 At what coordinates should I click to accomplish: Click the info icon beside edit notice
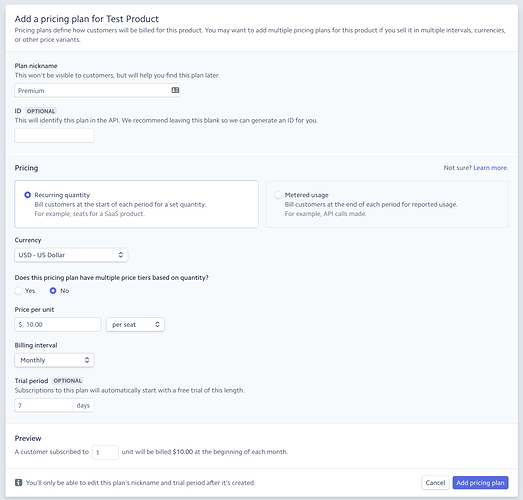coord(19,482)
